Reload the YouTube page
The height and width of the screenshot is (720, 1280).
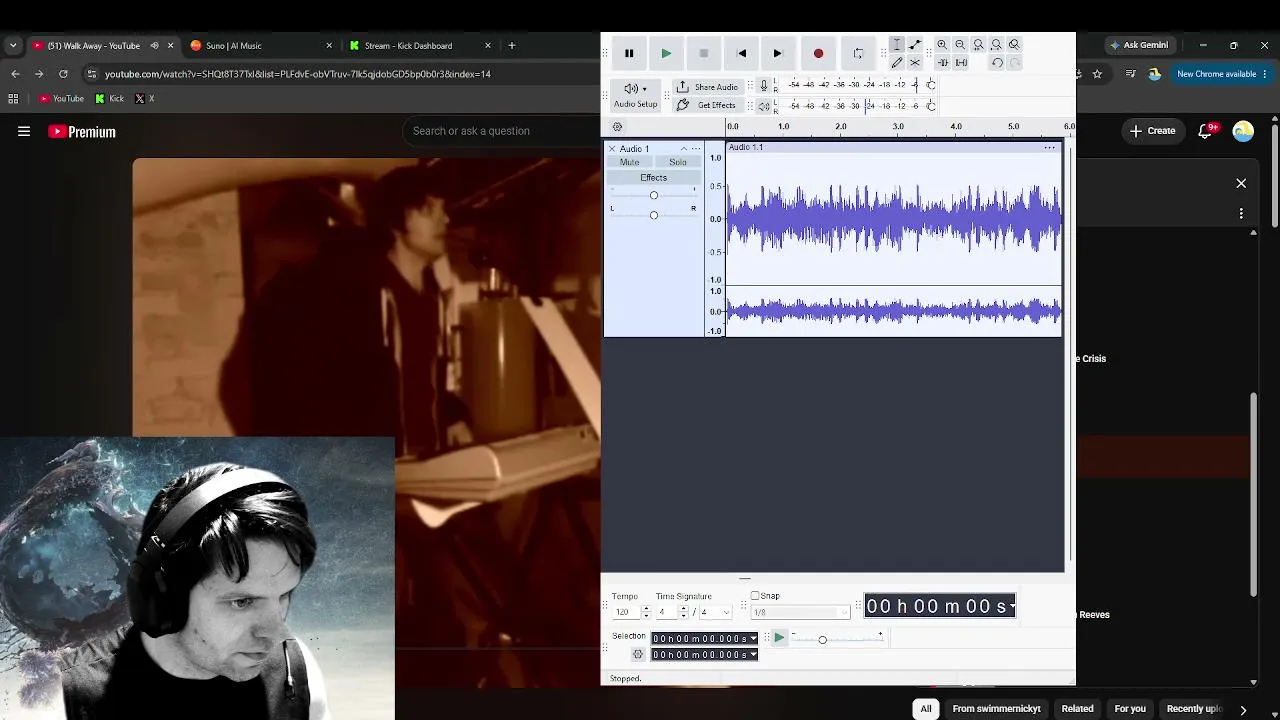tap(63, 74)
